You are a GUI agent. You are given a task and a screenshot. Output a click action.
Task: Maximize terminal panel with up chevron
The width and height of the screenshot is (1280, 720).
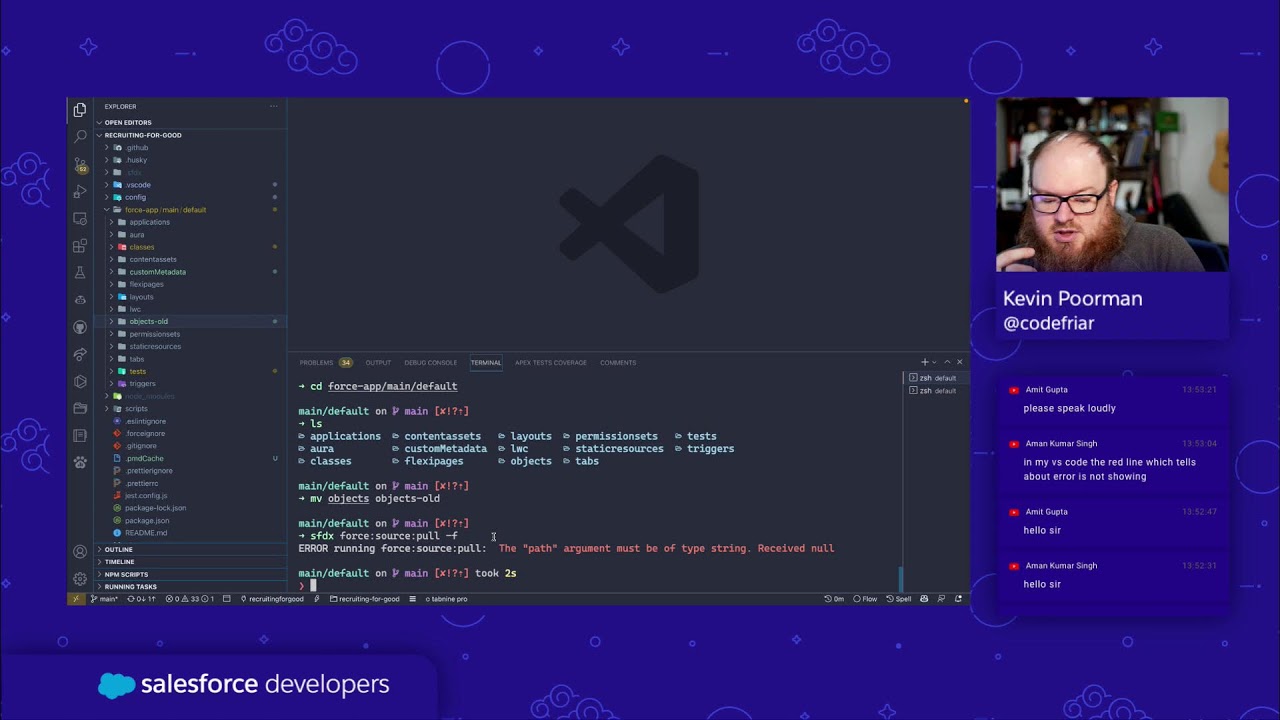947,362
